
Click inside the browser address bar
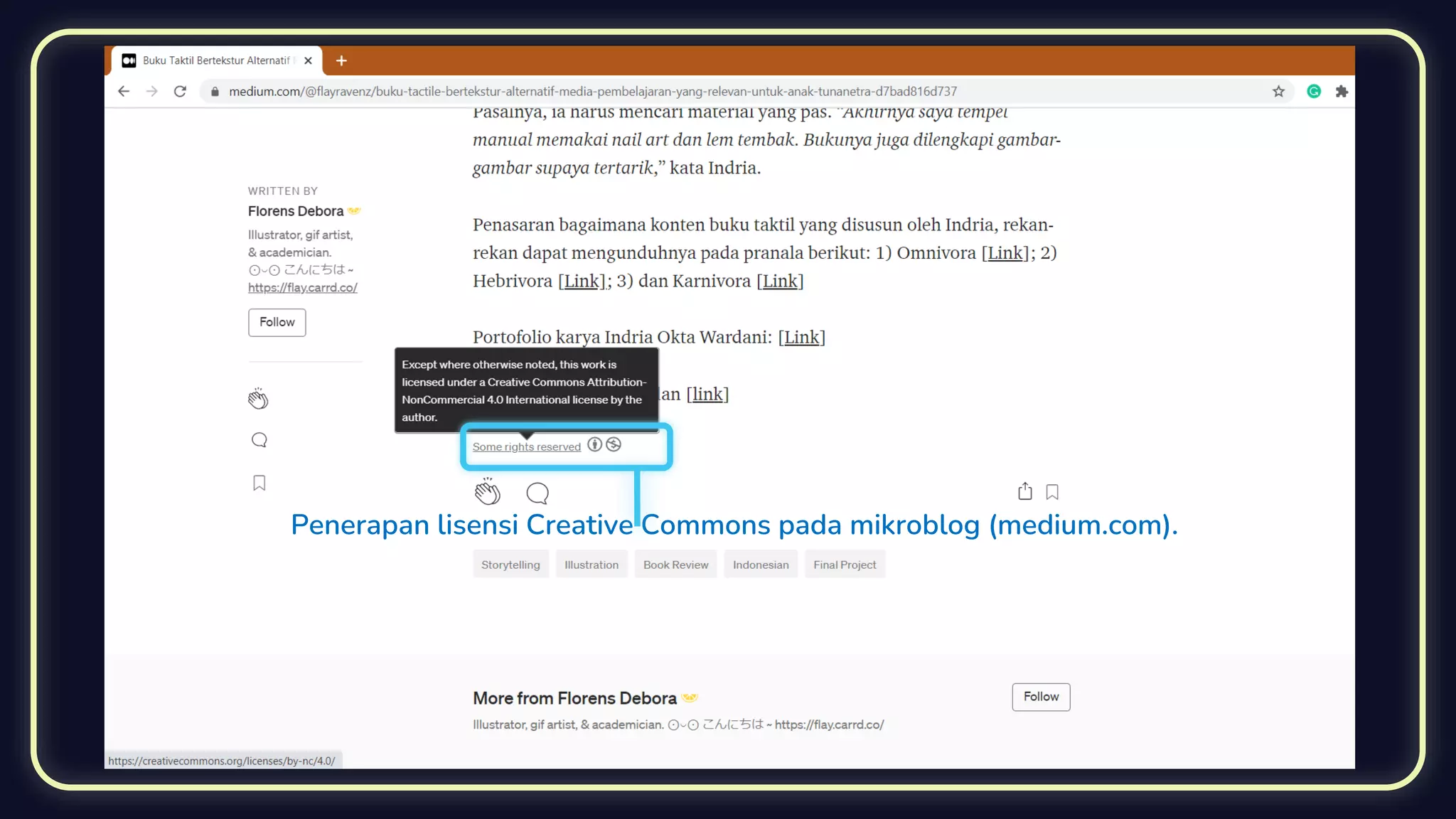pos(569,91)
